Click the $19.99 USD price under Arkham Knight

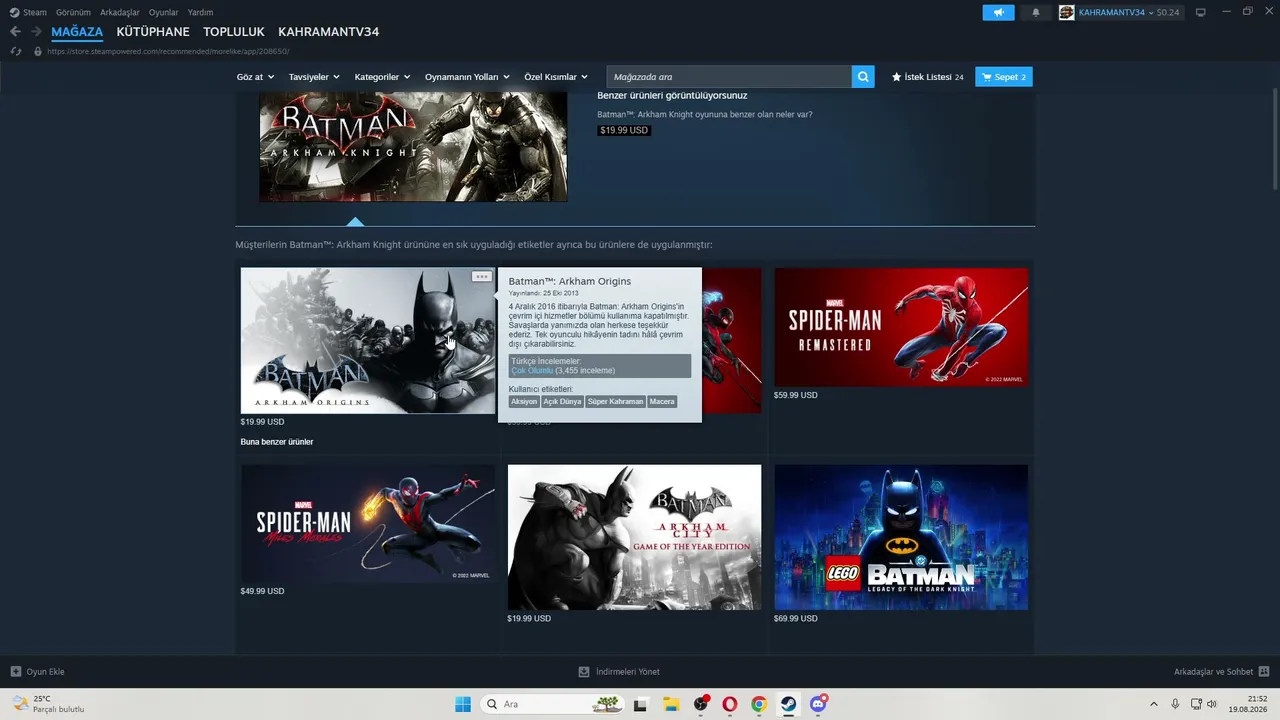tap(624, 130)
